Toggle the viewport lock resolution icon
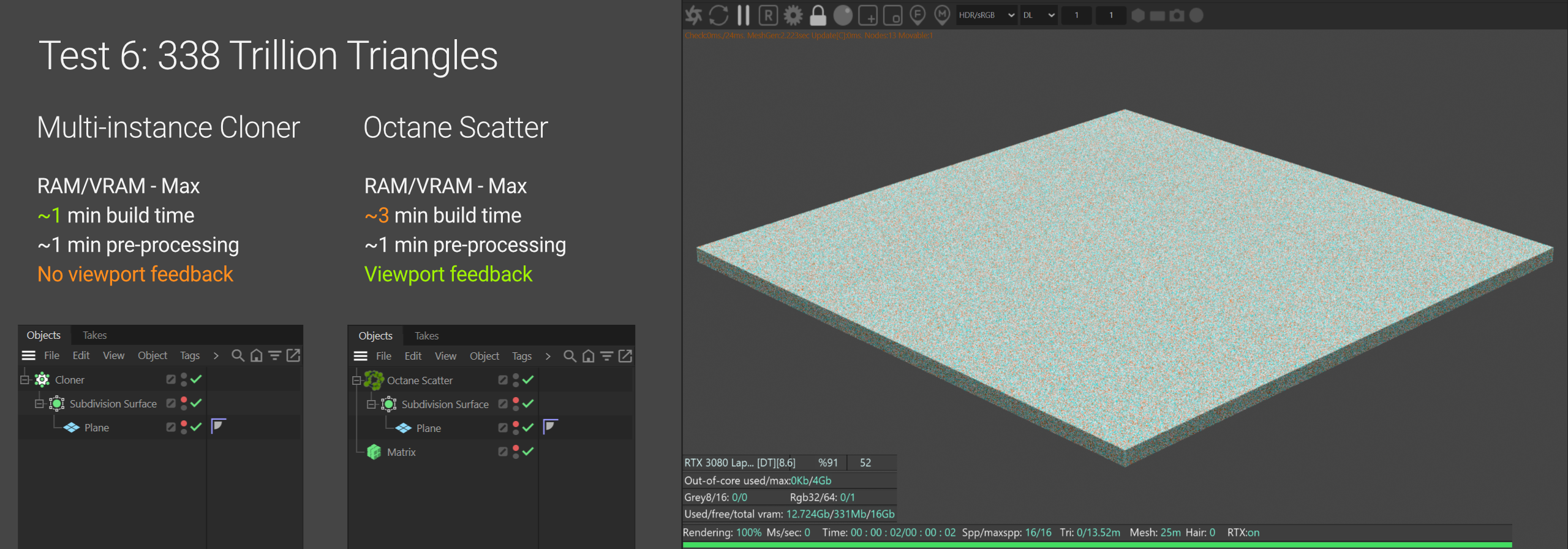 click(x=818, y=15)
